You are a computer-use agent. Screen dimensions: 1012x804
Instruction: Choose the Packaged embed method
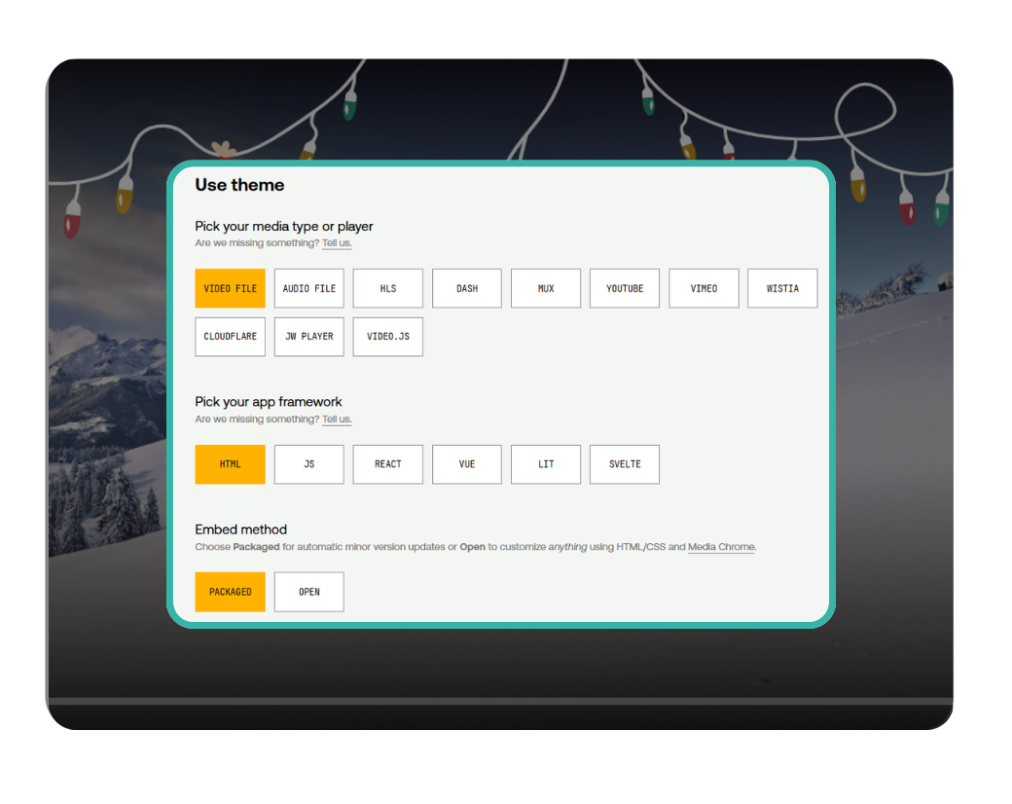tap(230, 592)
